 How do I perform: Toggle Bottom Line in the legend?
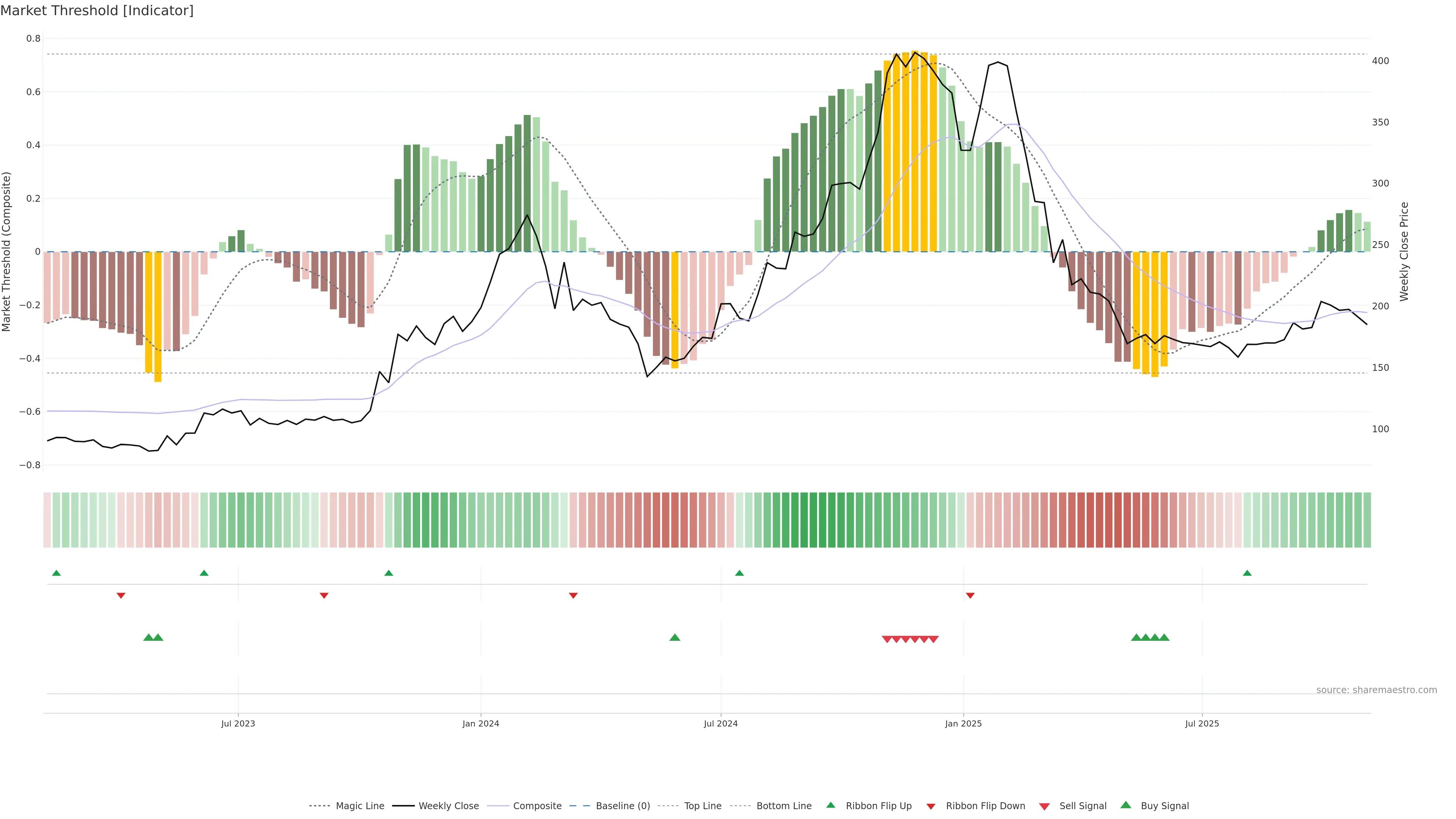click(x=783, y=806)
